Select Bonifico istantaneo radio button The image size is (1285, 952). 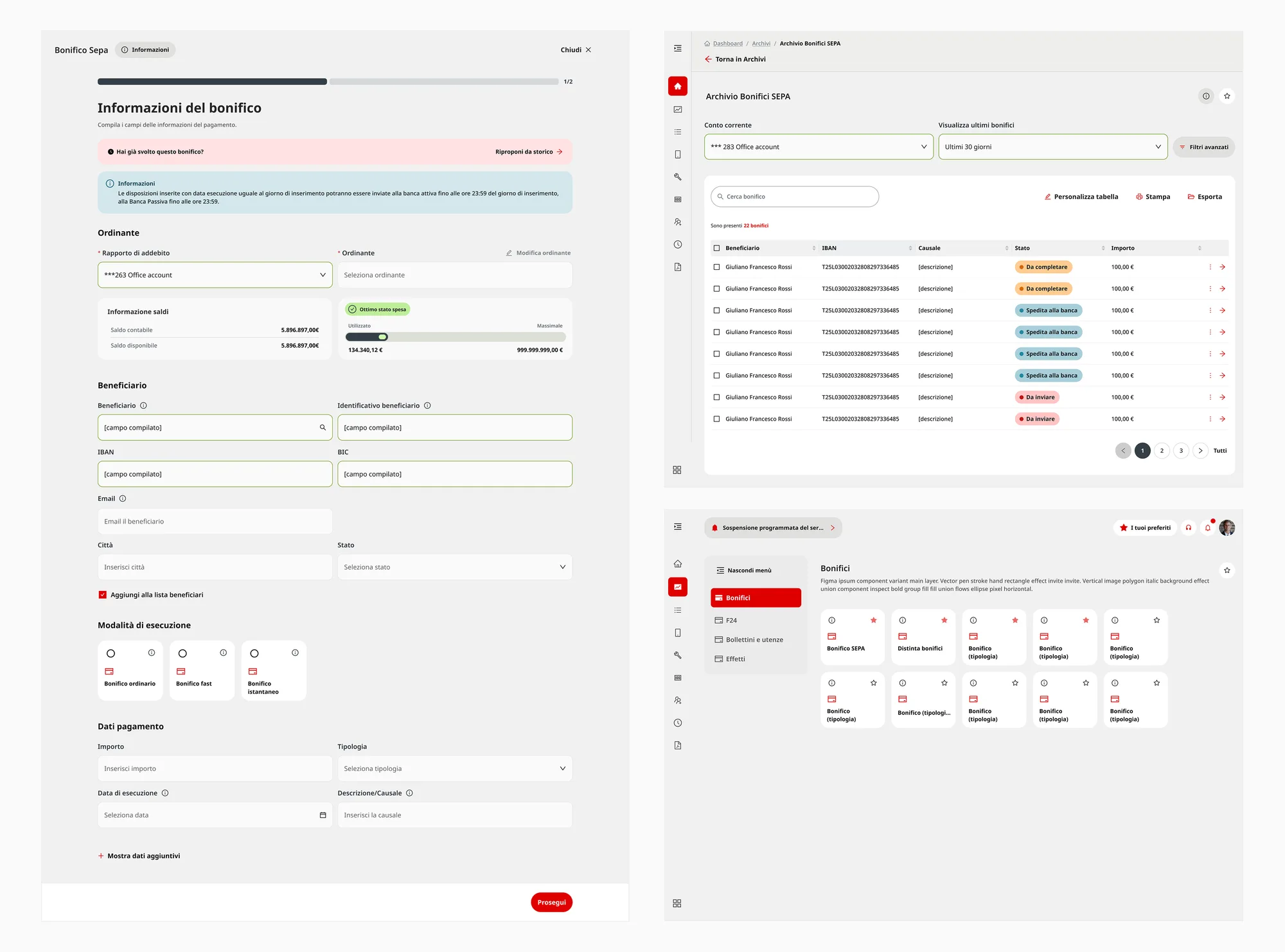(254, 653)
